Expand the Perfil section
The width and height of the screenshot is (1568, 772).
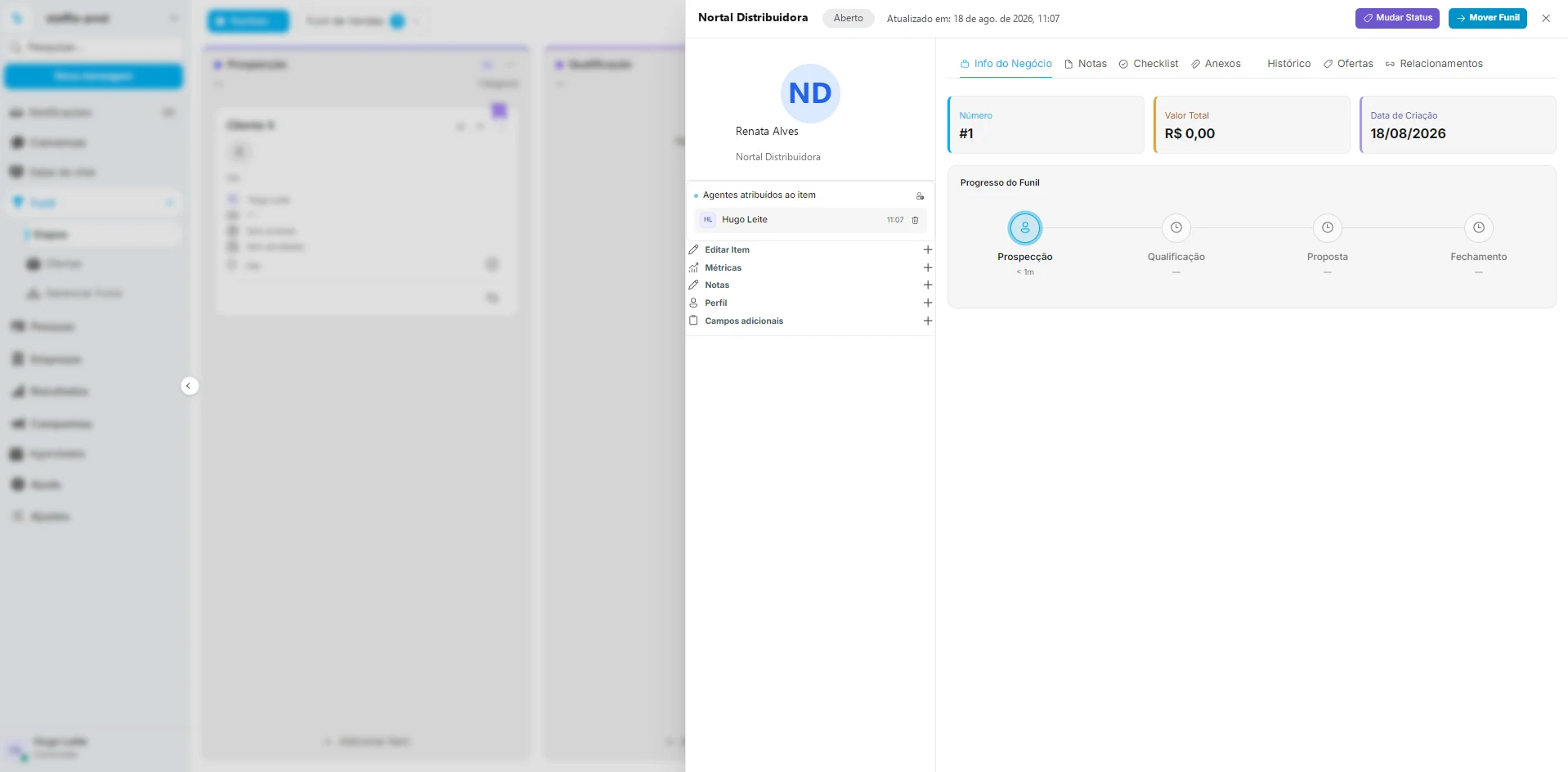coord(928,303)
